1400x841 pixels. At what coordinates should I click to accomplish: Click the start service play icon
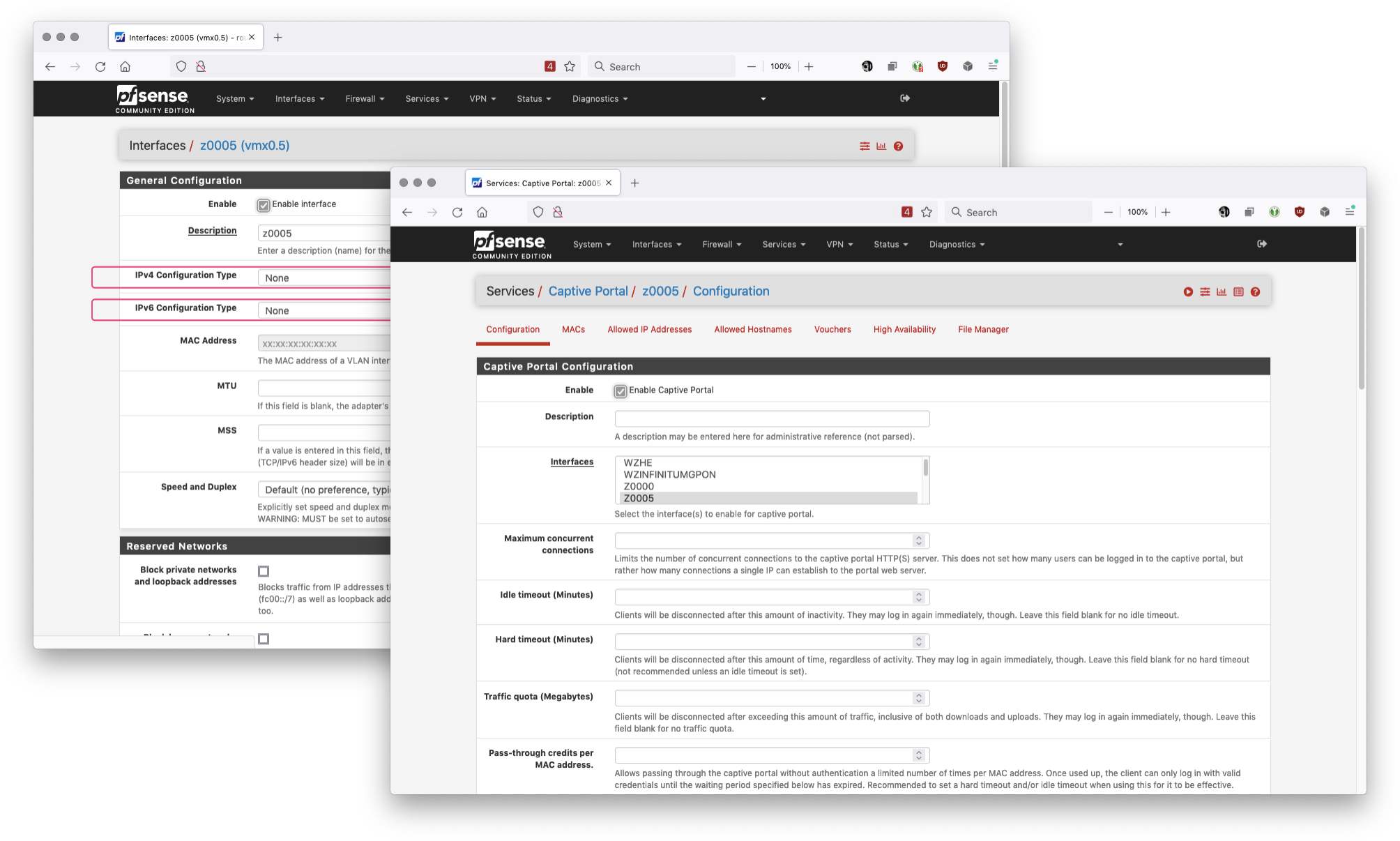tap(1188, 292)
